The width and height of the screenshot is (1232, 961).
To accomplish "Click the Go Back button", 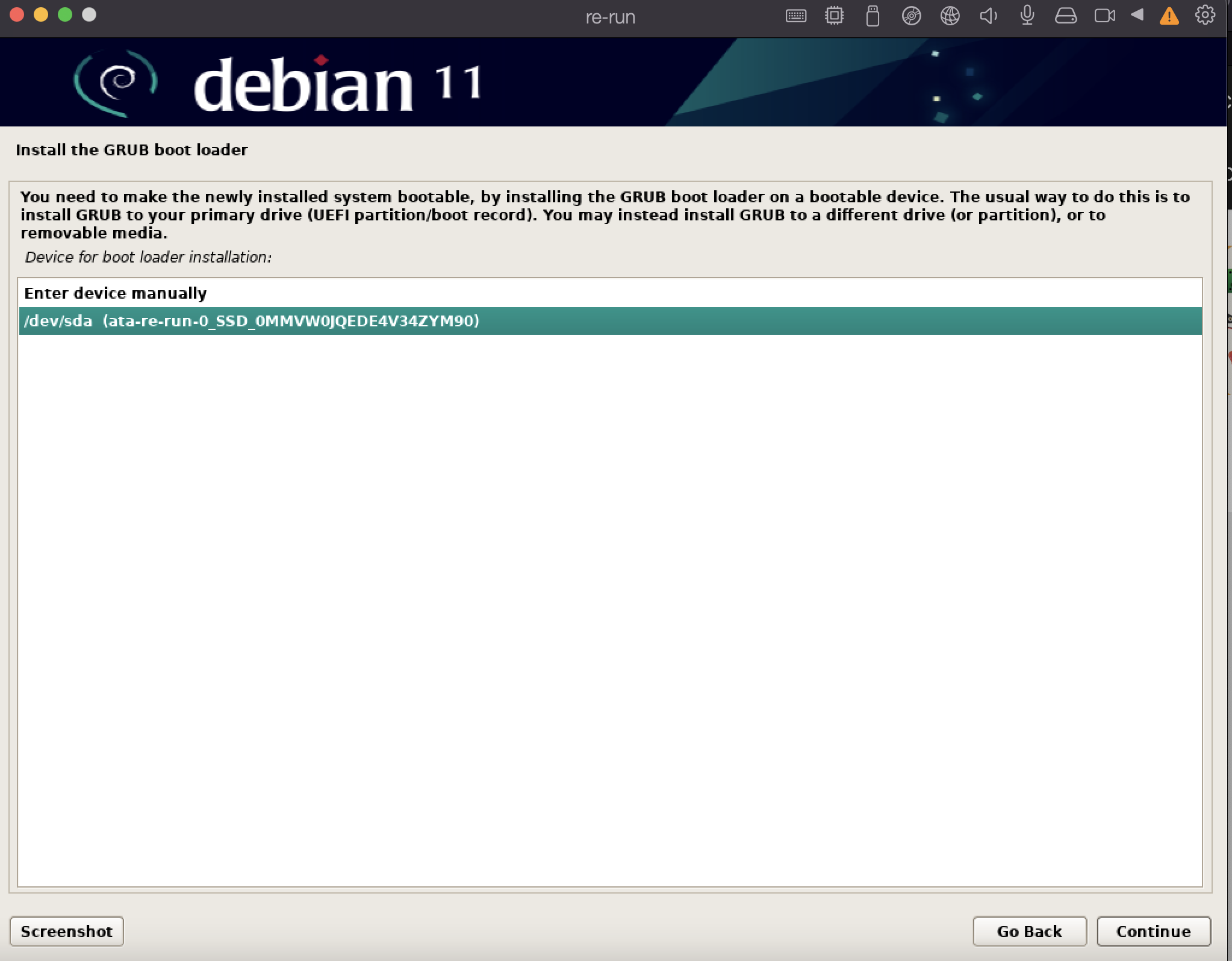I will click(1030, 931).
